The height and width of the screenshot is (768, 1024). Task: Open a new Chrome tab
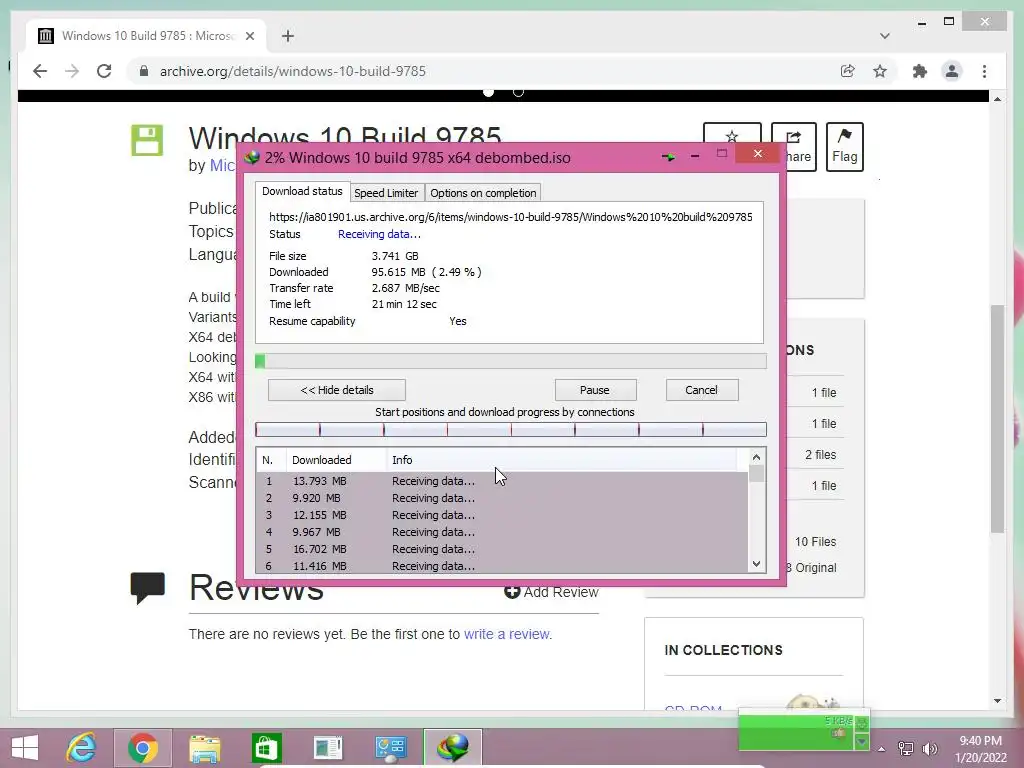point(288,36)
